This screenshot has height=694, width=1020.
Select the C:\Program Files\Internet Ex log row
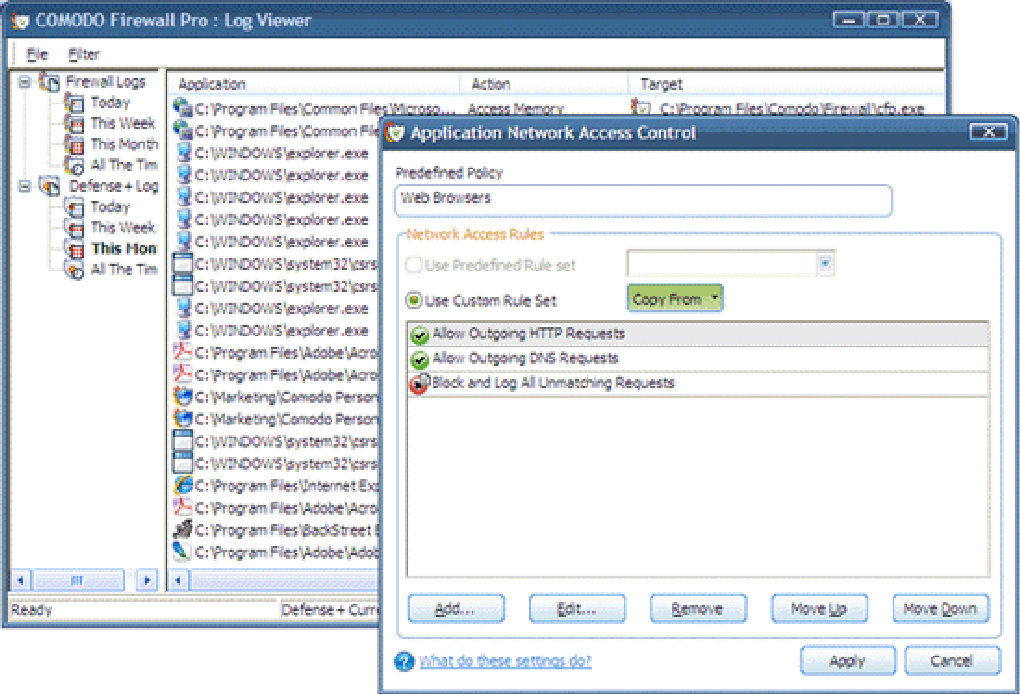[x=275, y=486]
